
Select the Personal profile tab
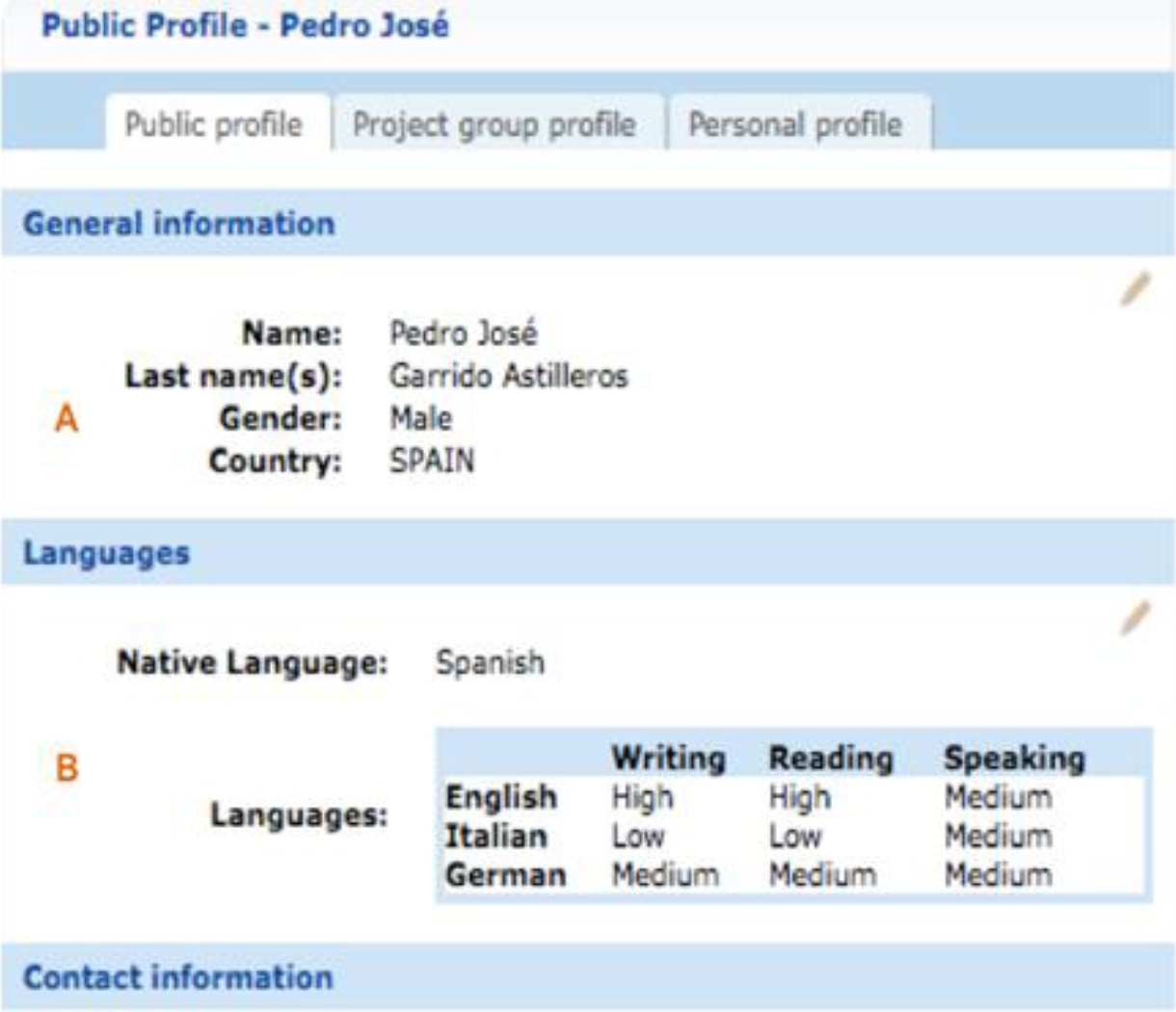tap(795, 124)
